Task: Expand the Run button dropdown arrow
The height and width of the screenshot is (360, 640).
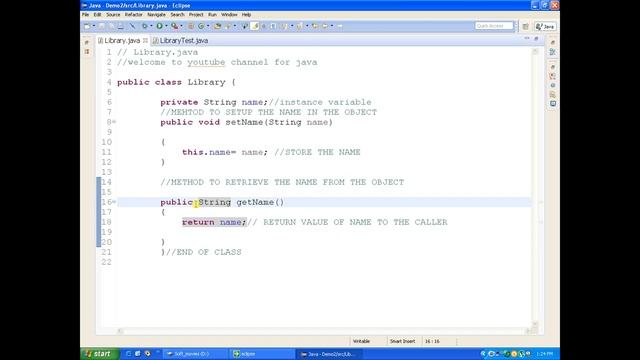Action: click(167, 26)
